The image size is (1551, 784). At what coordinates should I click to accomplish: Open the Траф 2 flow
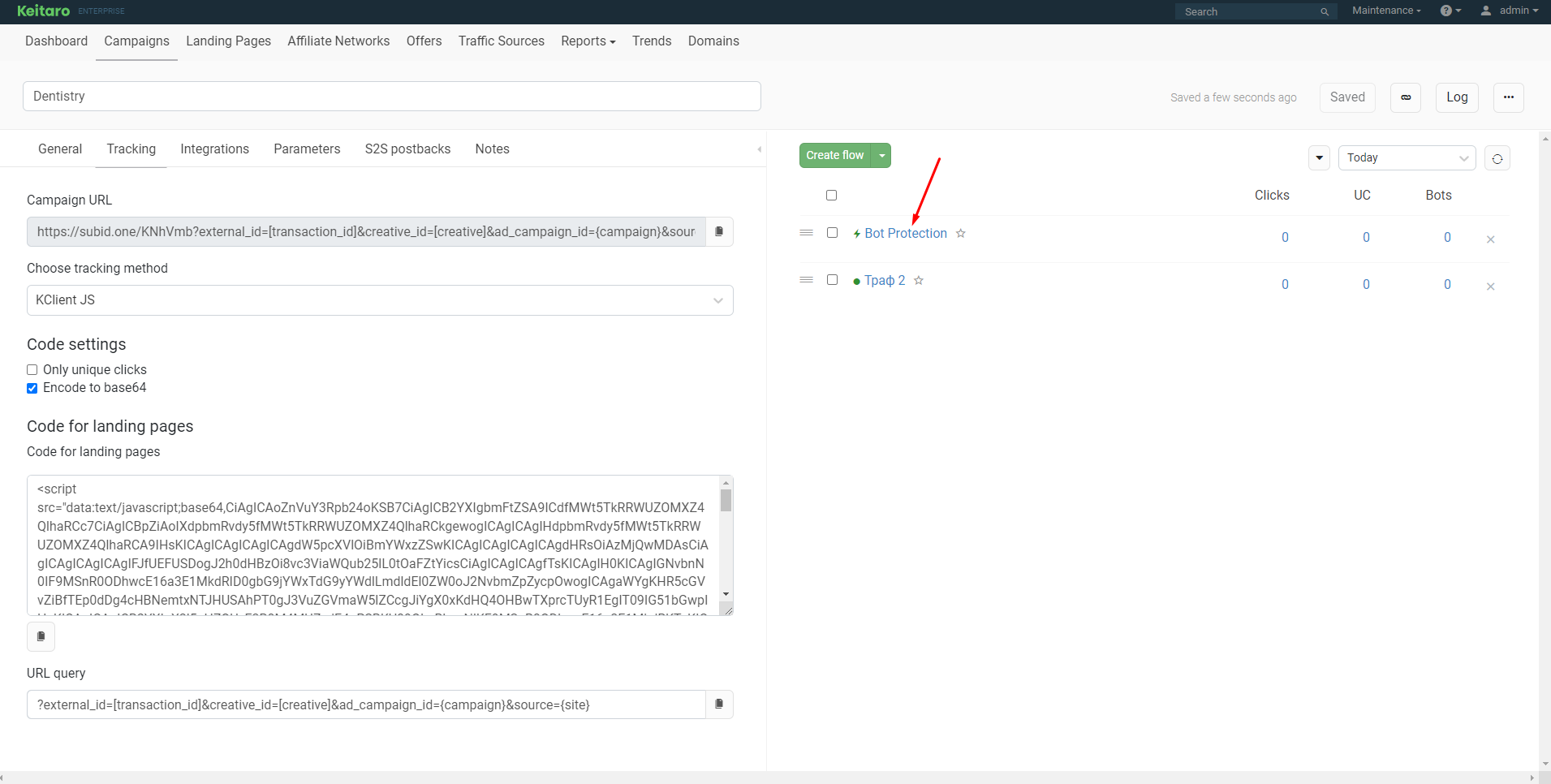[x=885, y=281]
